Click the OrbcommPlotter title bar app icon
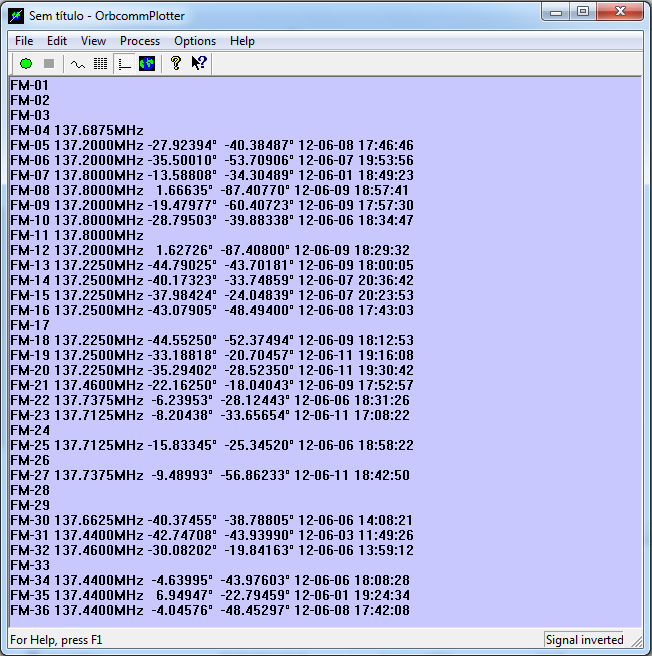Screen dimensions: 652x656 coord(16,16)
